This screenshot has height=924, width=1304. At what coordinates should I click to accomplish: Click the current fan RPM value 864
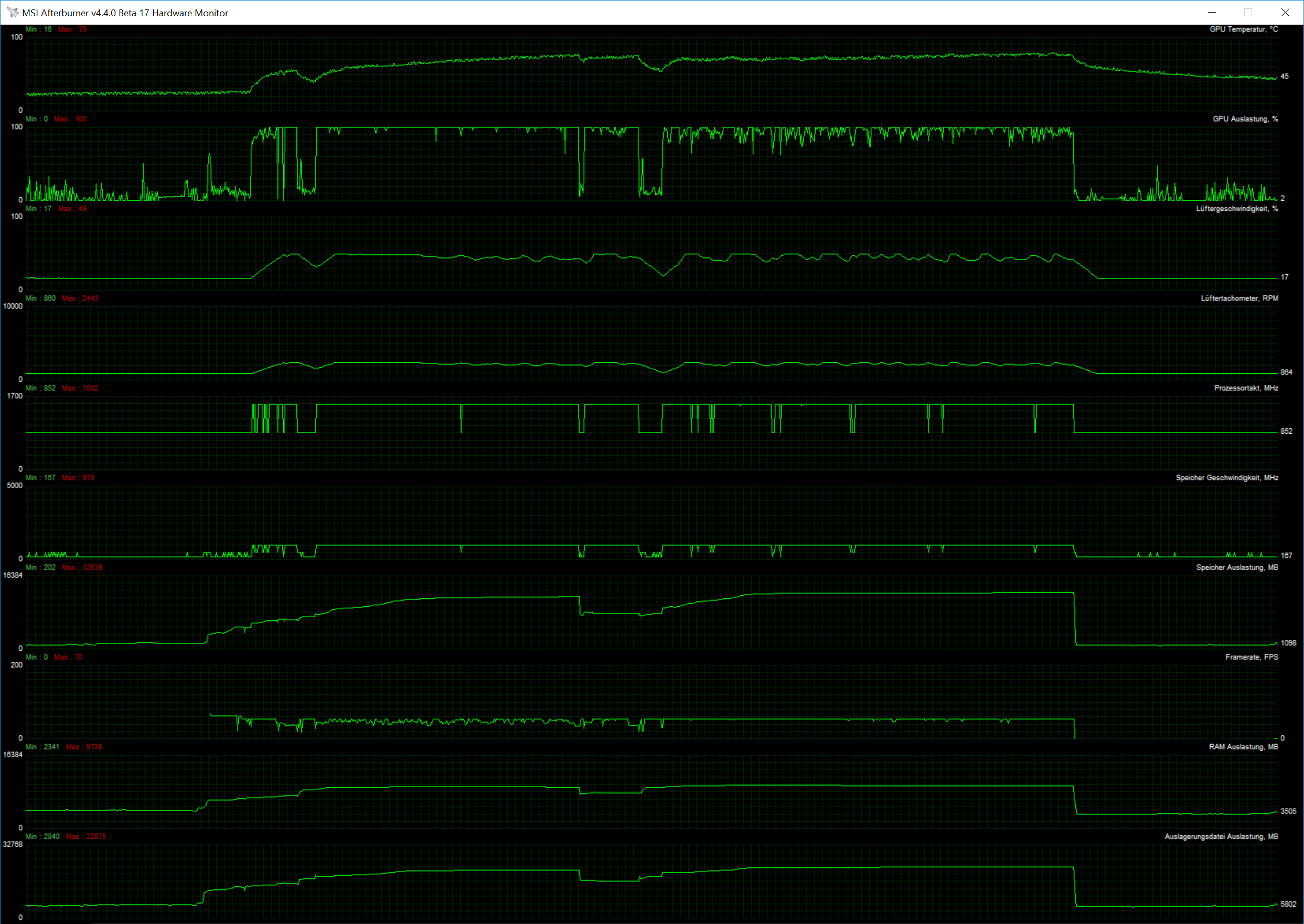pos(1286,372)
